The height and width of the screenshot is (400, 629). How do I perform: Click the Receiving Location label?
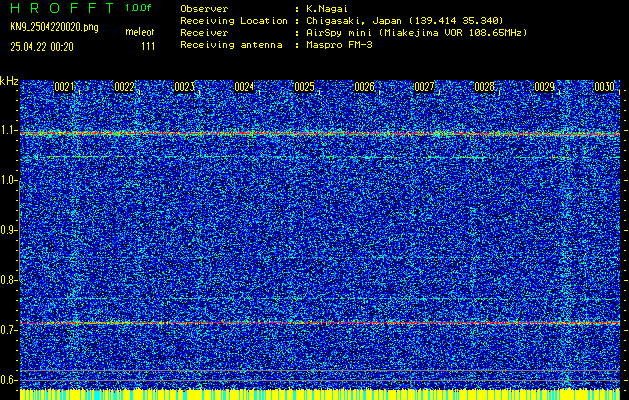pyautogui.click(x=234, y=21)
